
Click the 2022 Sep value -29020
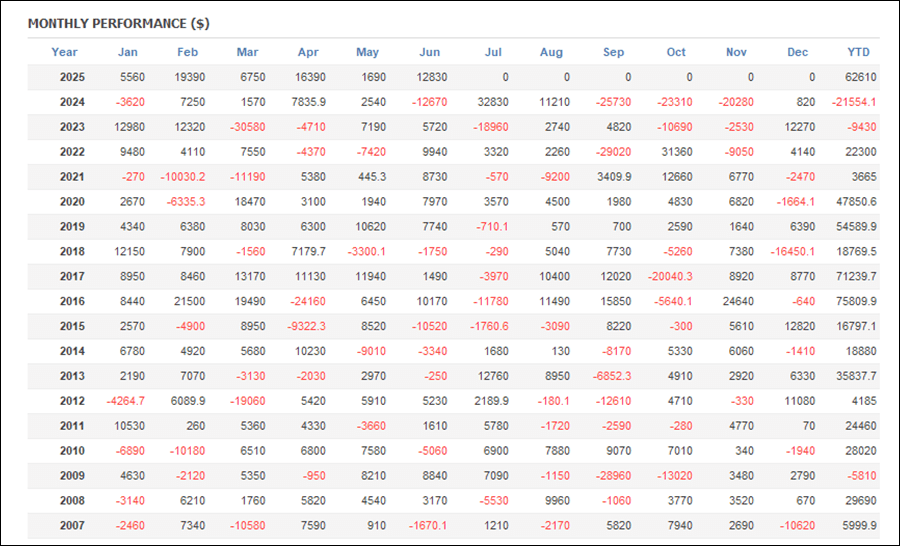pos(614,152)
